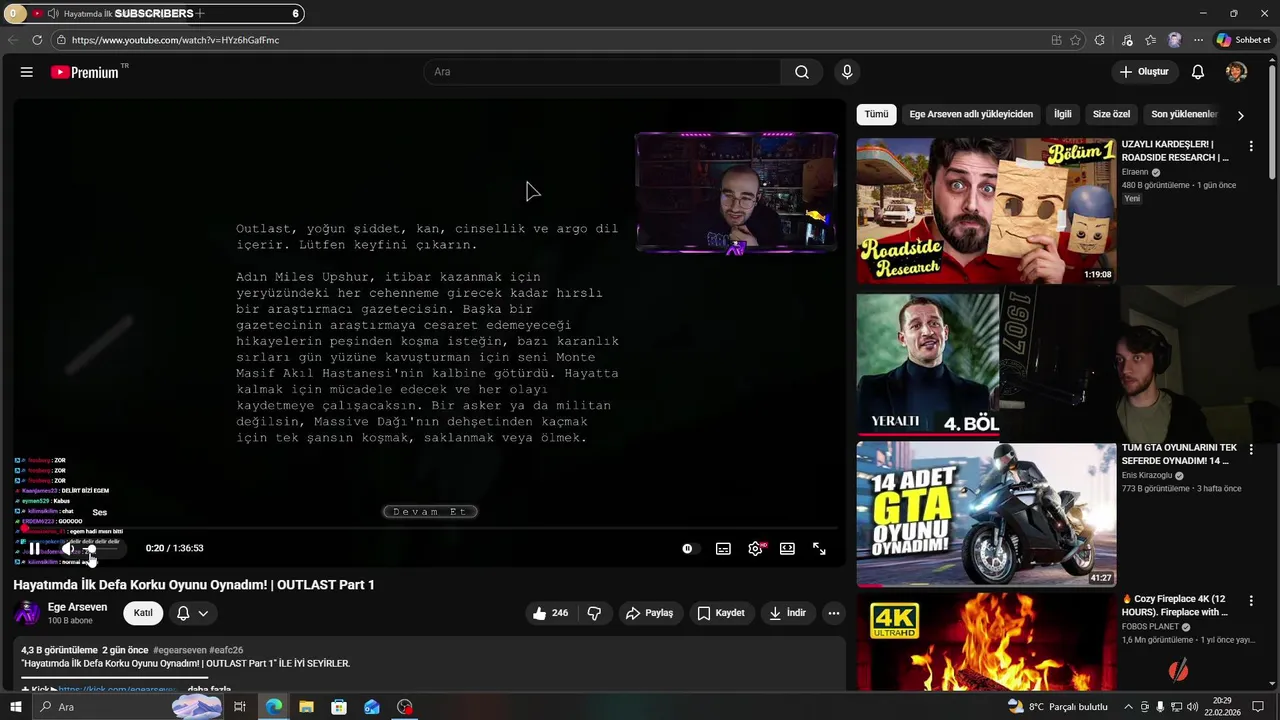
Task: Open the #egearseven hashtag link
Action: pyautogui.click(x=179, y=650)
